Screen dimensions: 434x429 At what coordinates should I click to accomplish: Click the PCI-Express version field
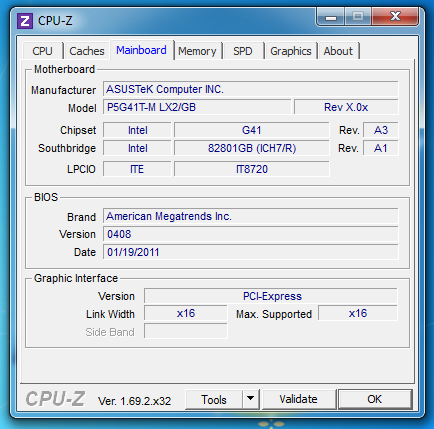271,296
